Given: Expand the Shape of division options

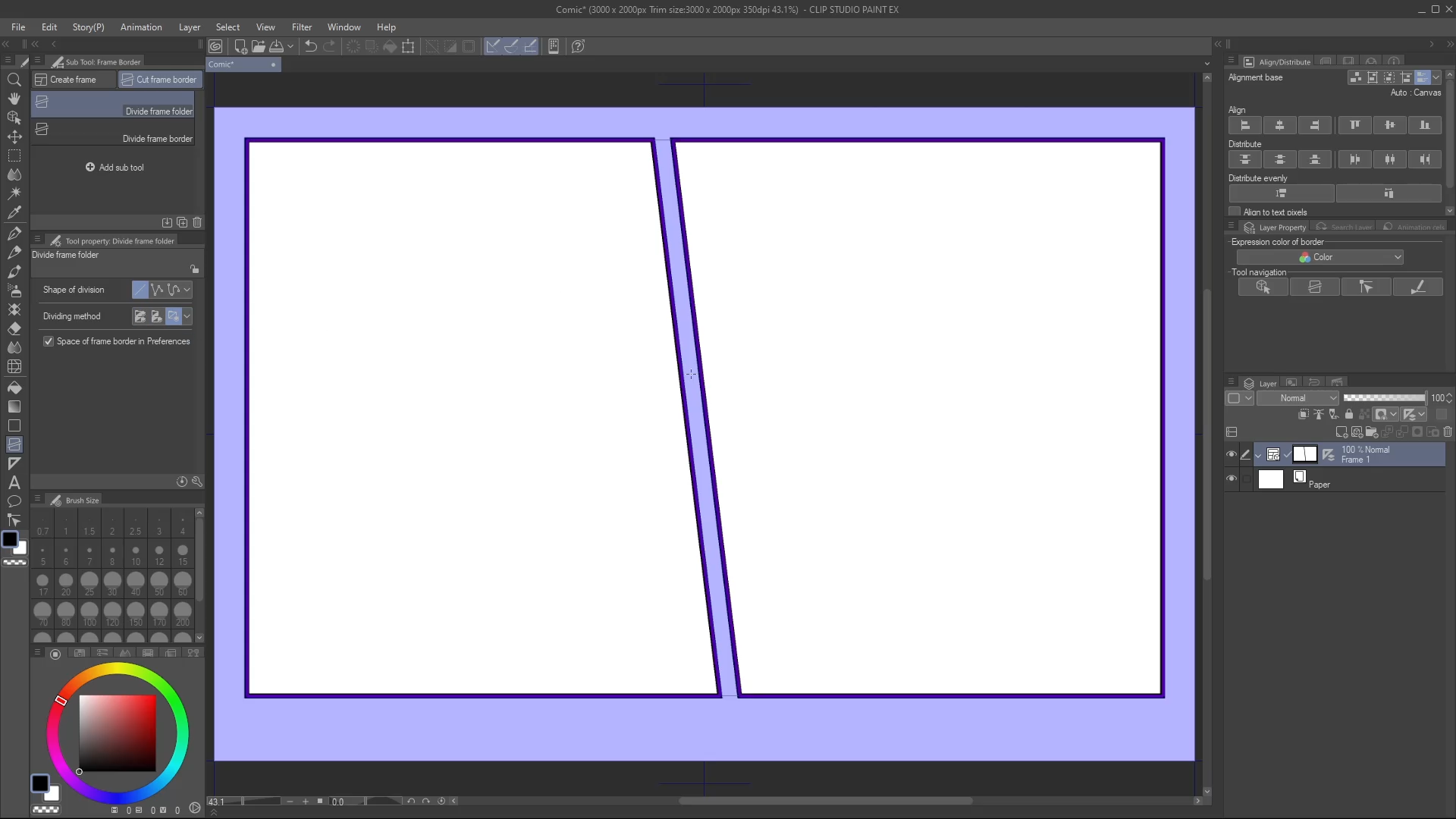Looking at the screenshot, I should pos(187,290).
